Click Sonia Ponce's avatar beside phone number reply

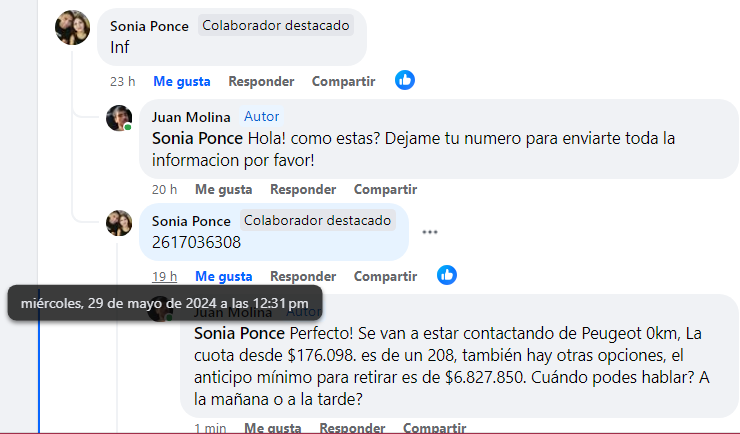120,223
